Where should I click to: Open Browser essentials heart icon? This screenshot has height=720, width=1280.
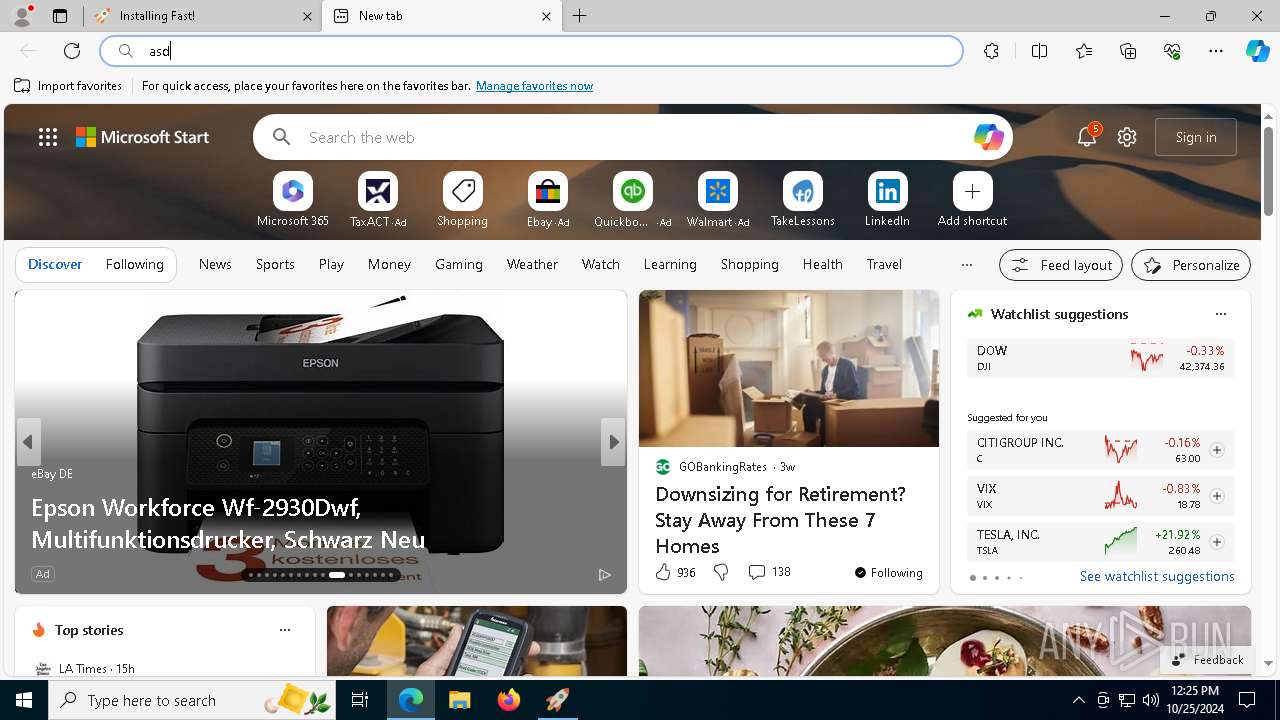click(x=1172, y=51)
